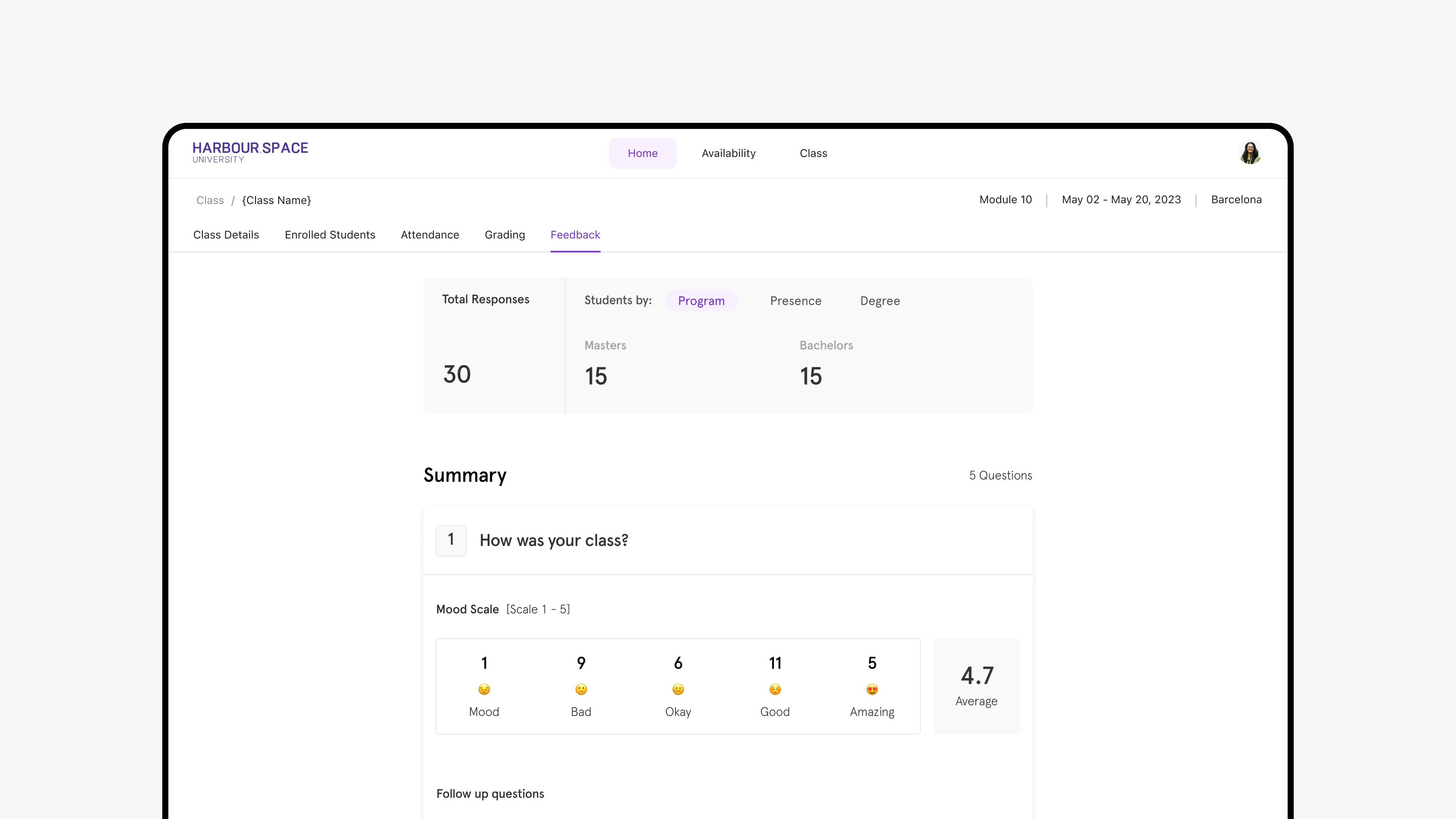The height and width of the screenshot is (819, 1456).
Task: Open the Grading tab
Action: (504, 235)
